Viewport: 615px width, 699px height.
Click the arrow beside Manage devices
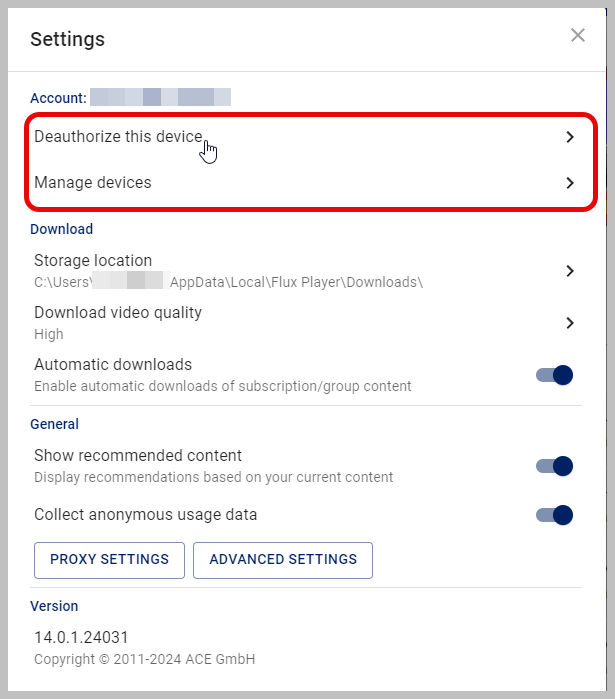[x=570, y=183]
